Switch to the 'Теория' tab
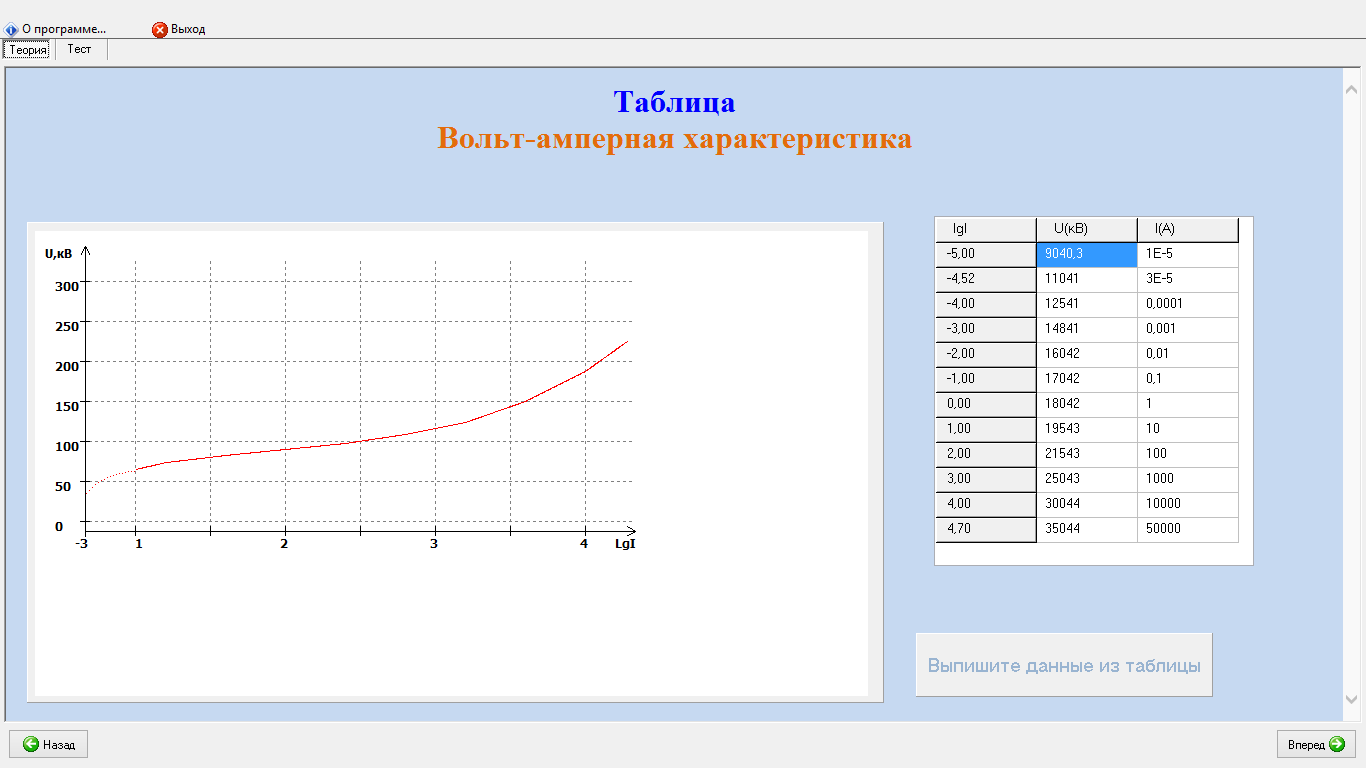Image resolution: width=1366 pixels, height=768 pixels. click(29, 49)
